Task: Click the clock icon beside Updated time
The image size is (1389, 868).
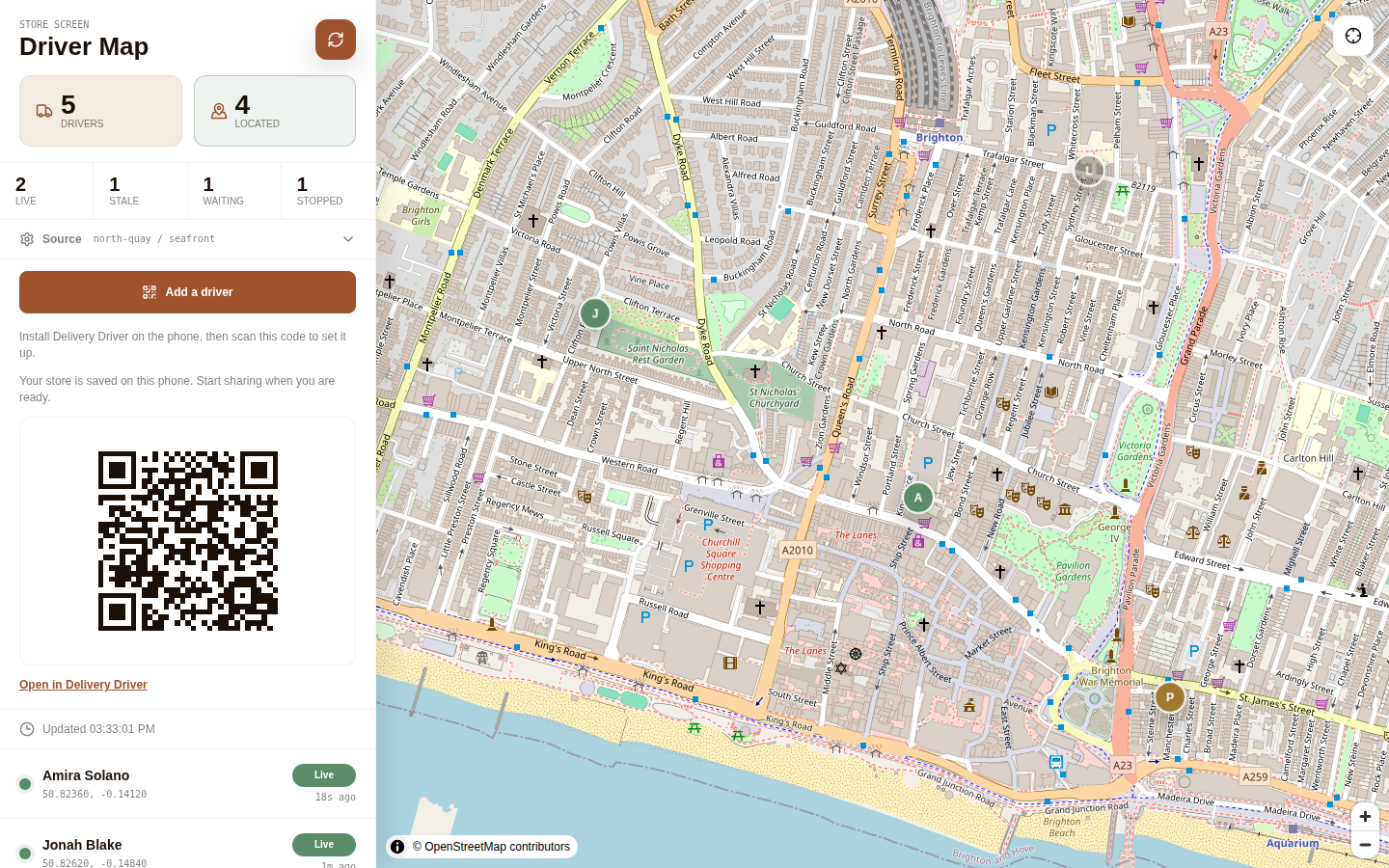Action: coord(27,729)
